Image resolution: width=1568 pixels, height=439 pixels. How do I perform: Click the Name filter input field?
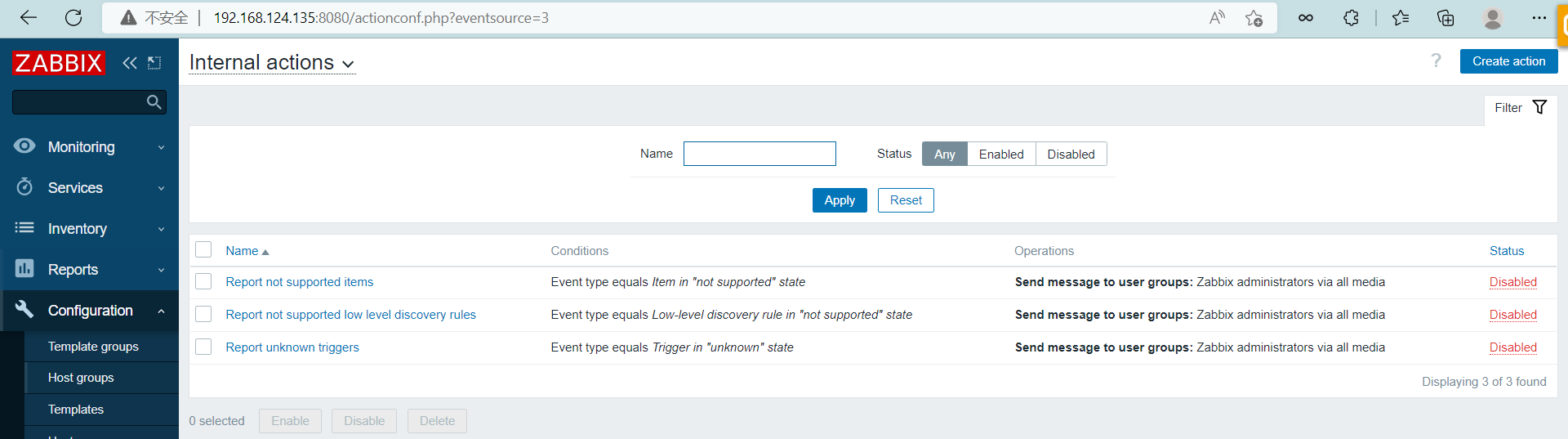pos(759,154)
